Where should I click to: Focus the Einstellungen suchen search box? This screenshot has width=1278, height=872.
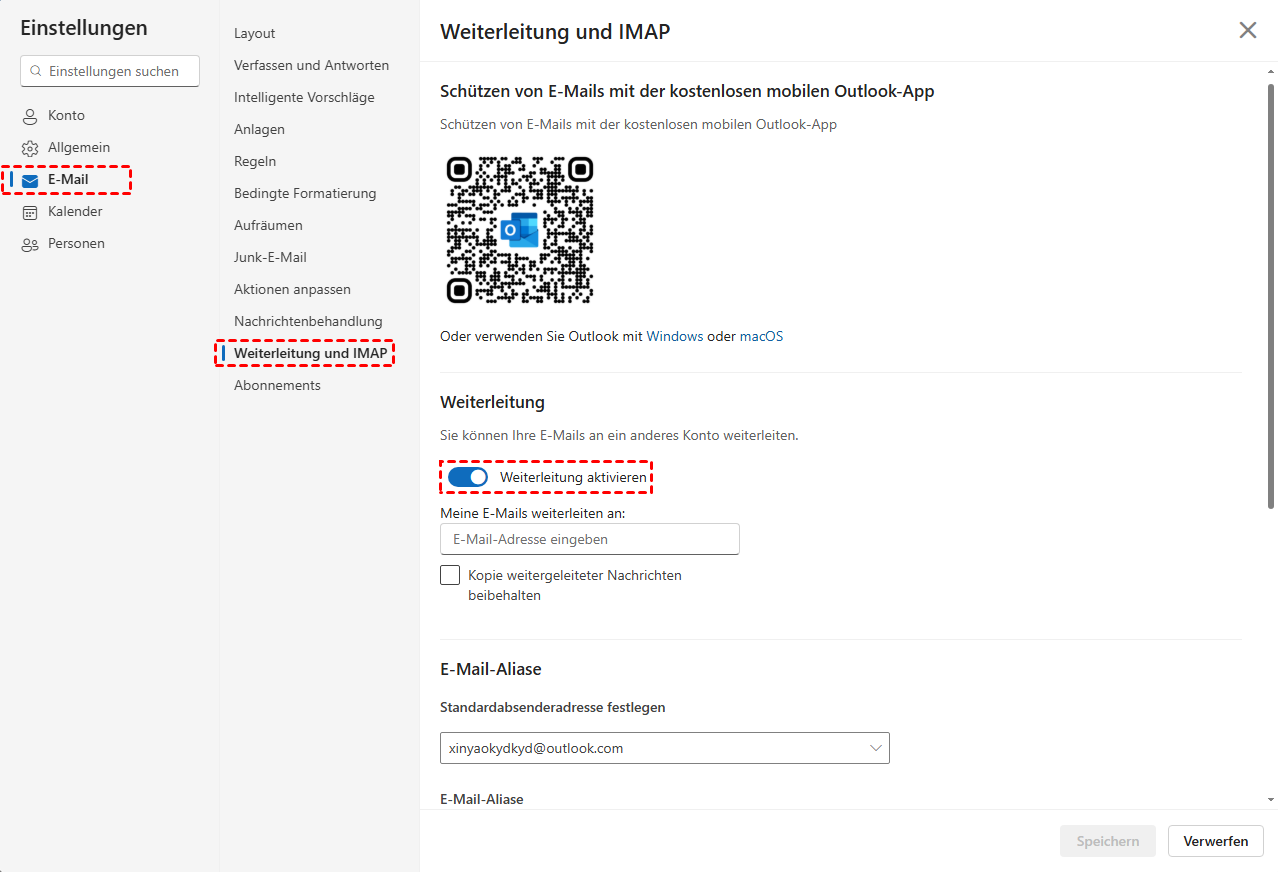click(110, 71)
